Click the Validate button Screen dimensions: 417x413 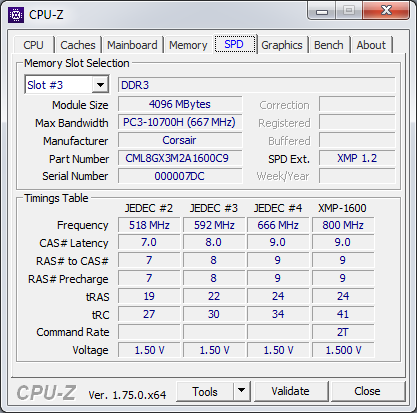pos(291,391)
